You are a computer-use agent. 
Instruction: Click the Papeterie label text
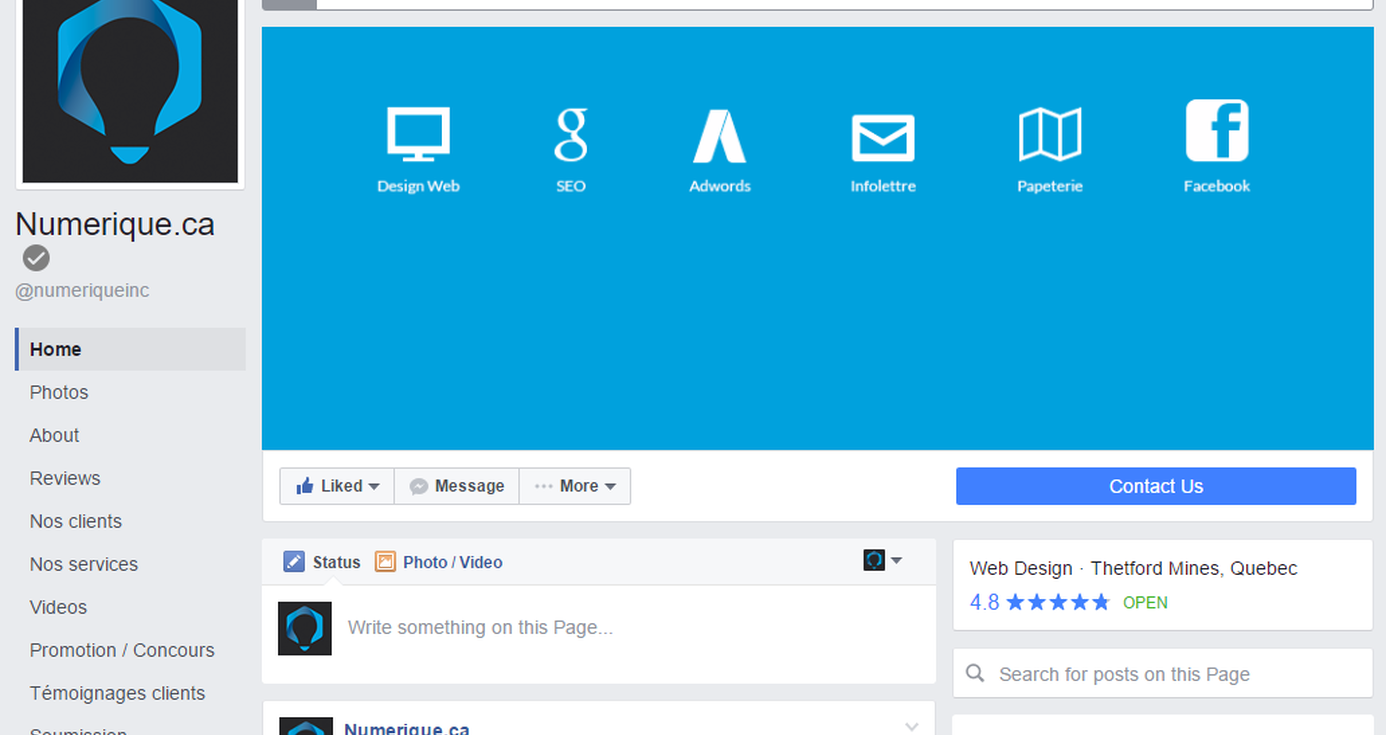tap(1050, 186)
